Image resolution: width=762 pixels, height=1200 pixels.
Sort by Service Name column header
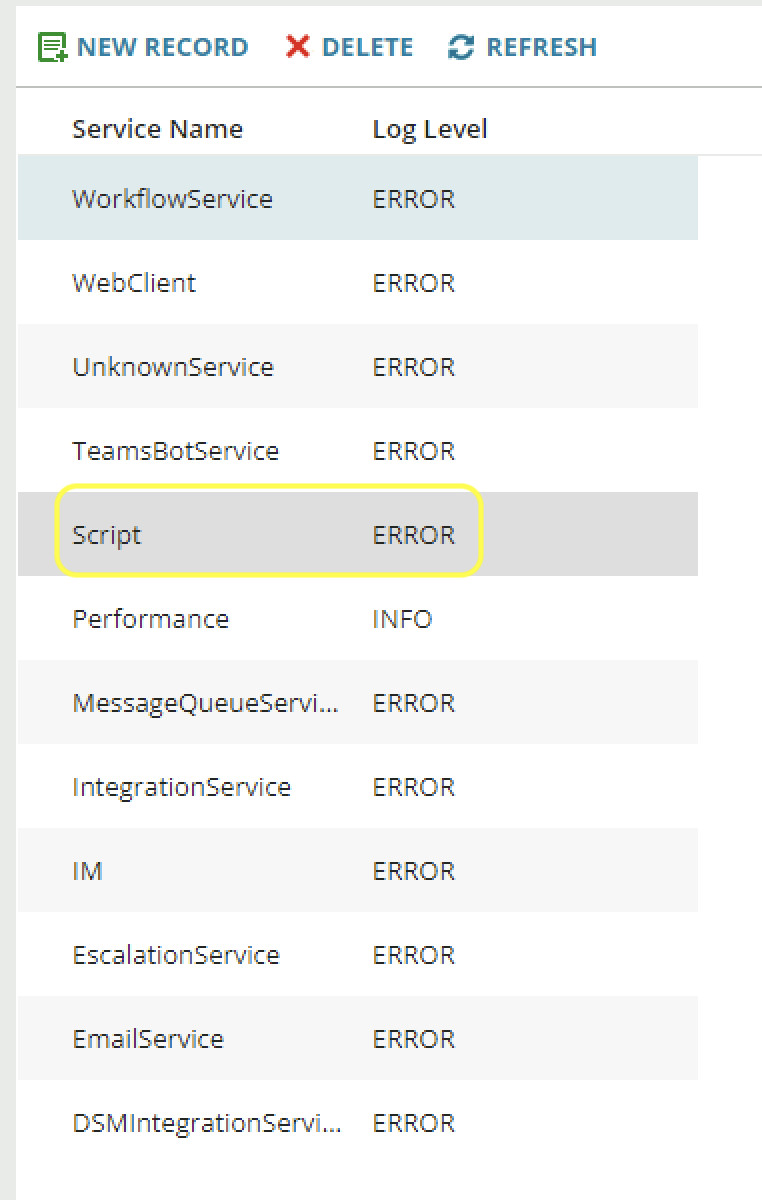(x=157, y=129)
